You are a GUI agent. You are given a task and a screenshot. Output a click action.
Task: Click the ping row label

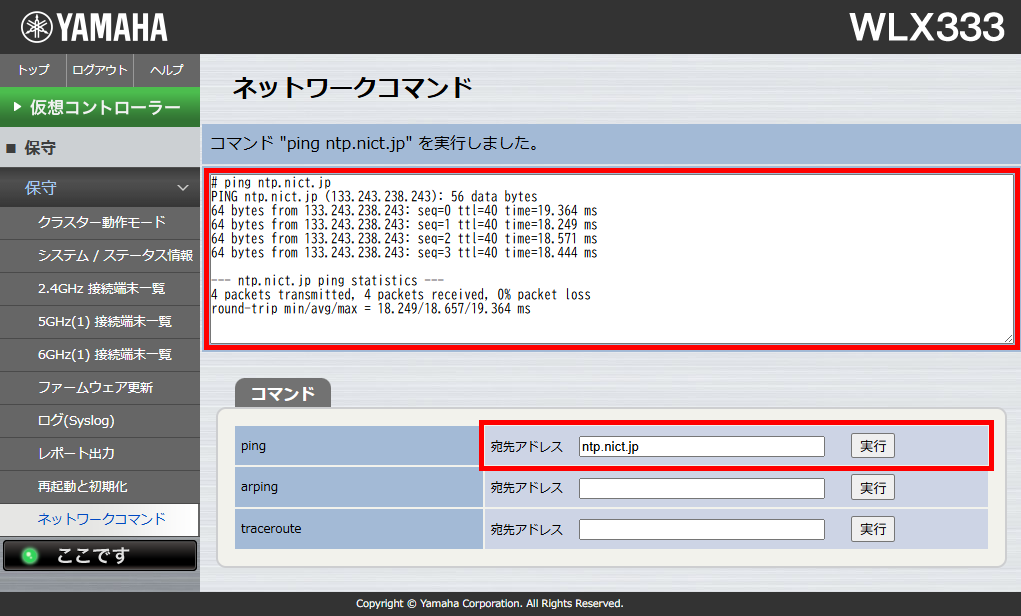pyautogui.click(x=253, y=446)
